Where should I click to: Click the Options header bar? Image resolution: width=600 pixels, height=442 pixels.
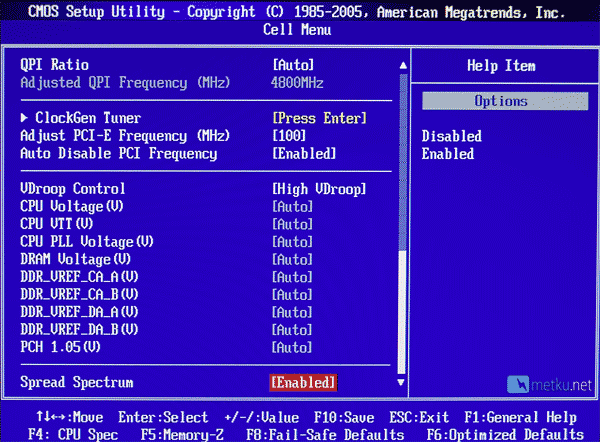click(505, 101)
